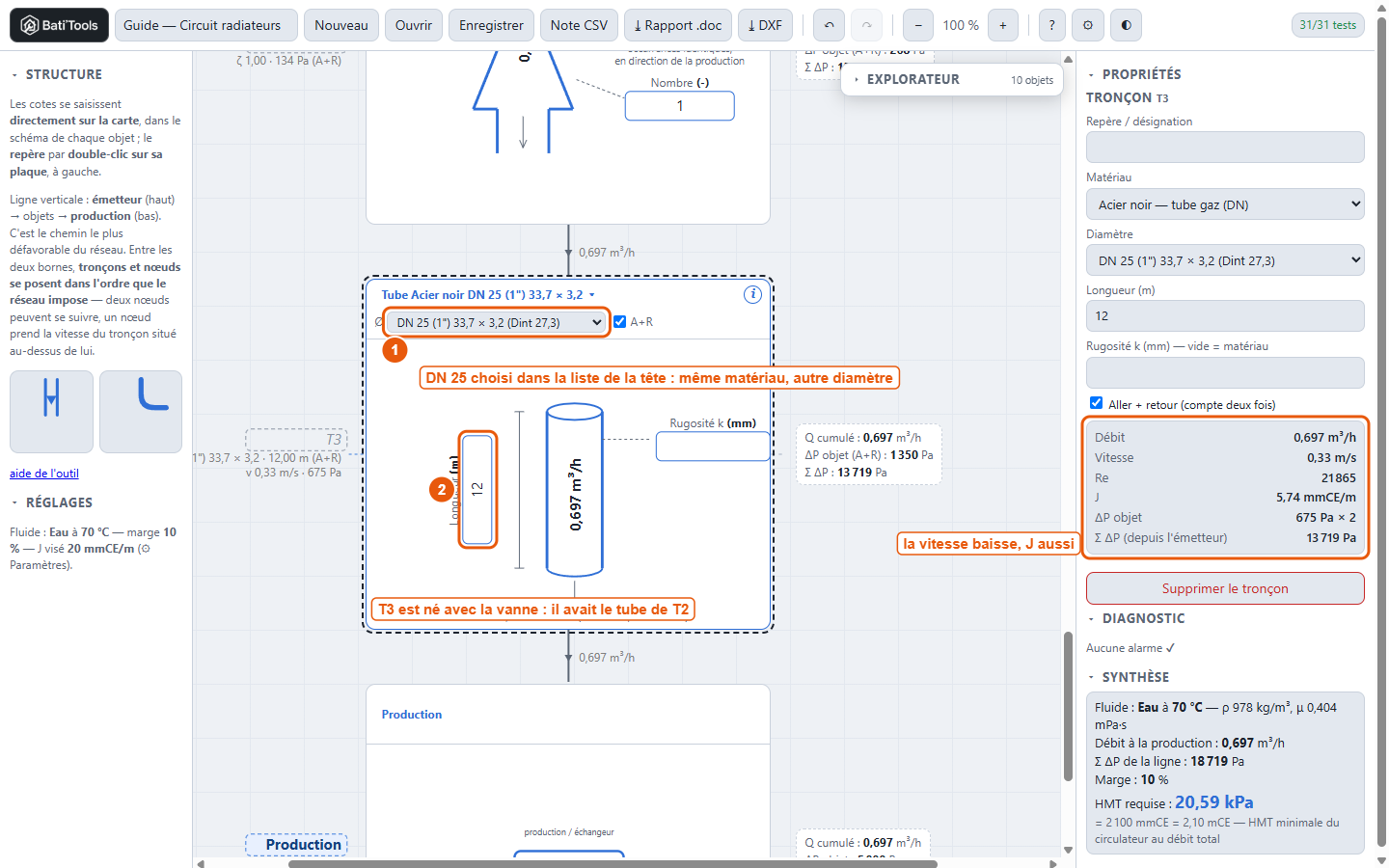Export drawing as DXF
The height and width of the screenshot is (868, 1389).
765,25
